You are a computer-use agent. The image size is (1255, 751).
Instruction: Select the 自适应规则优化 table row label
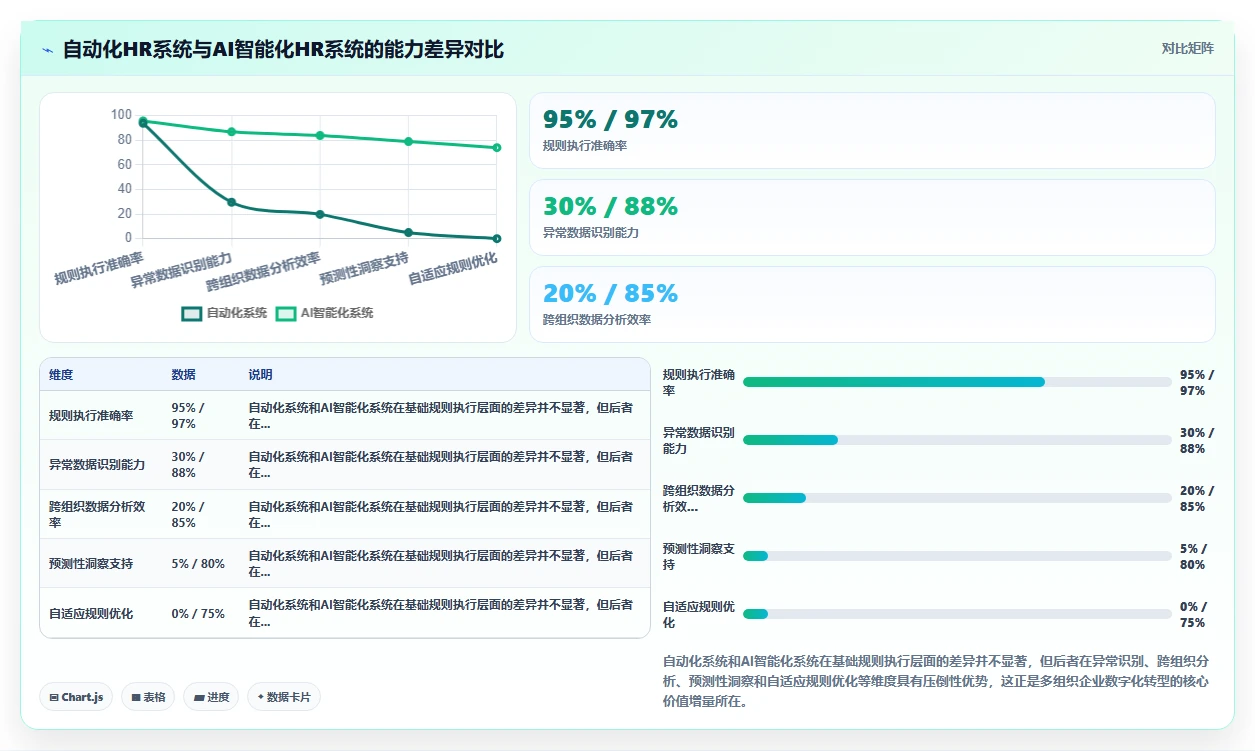(x=91, y=613)
